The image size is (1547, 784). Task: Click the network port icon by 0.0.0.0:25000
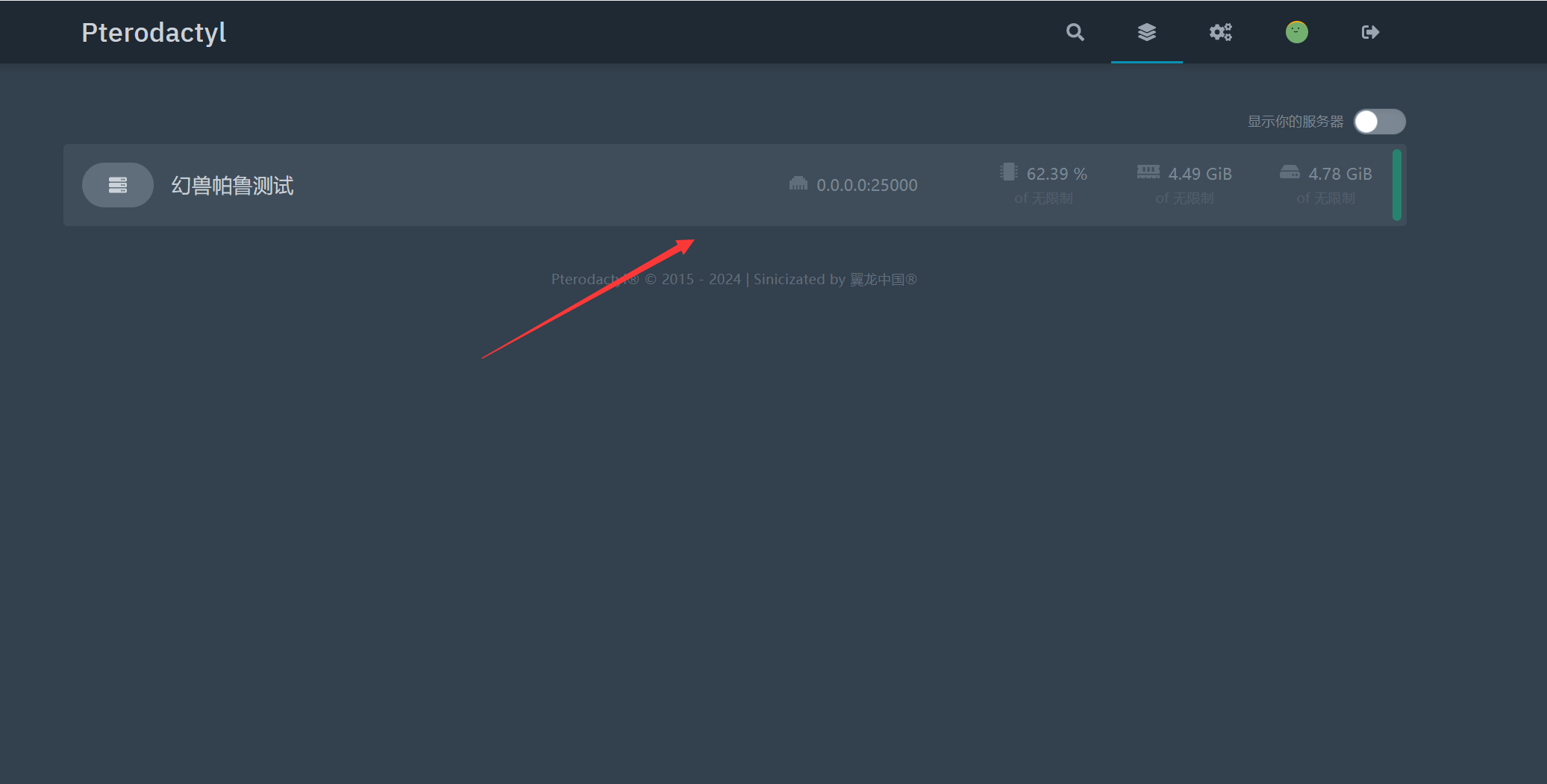pyautogui.click(x=798, y=184)
